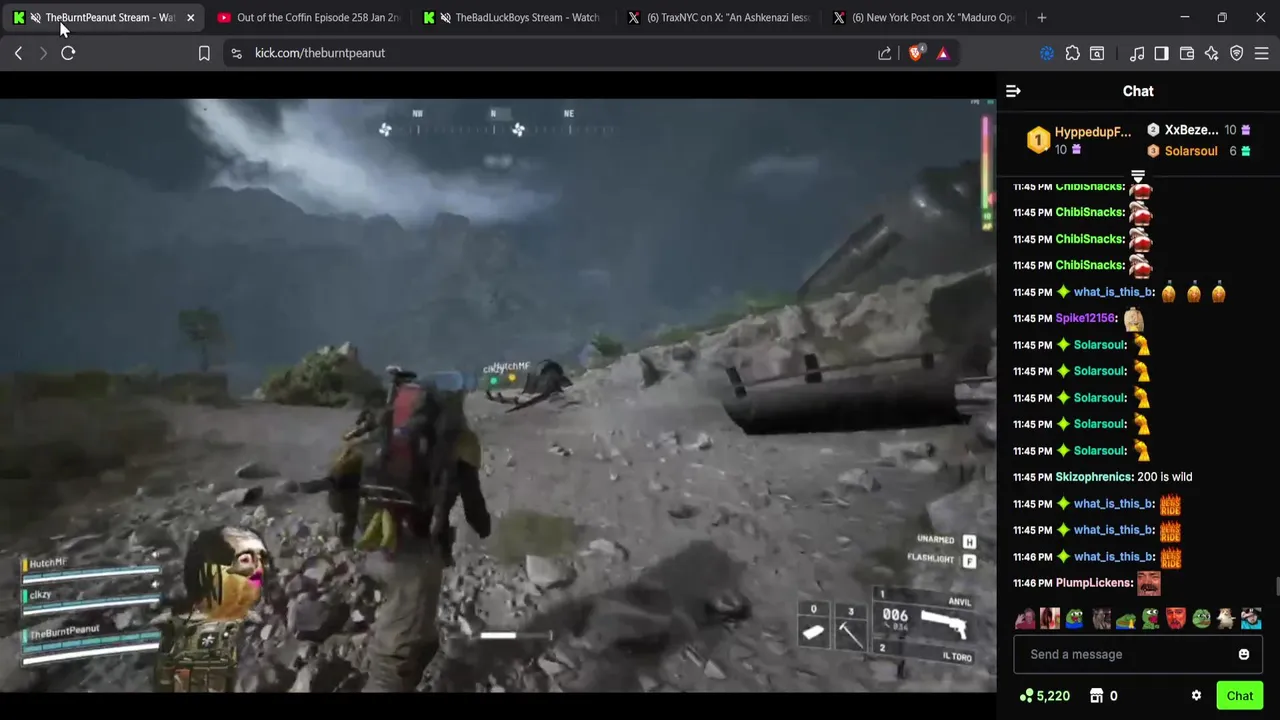The width and height of the screenshot is (1280, 720).
Task: Click the share page icon in address bar
Action: pyautogui.click(x=885, y=53)
